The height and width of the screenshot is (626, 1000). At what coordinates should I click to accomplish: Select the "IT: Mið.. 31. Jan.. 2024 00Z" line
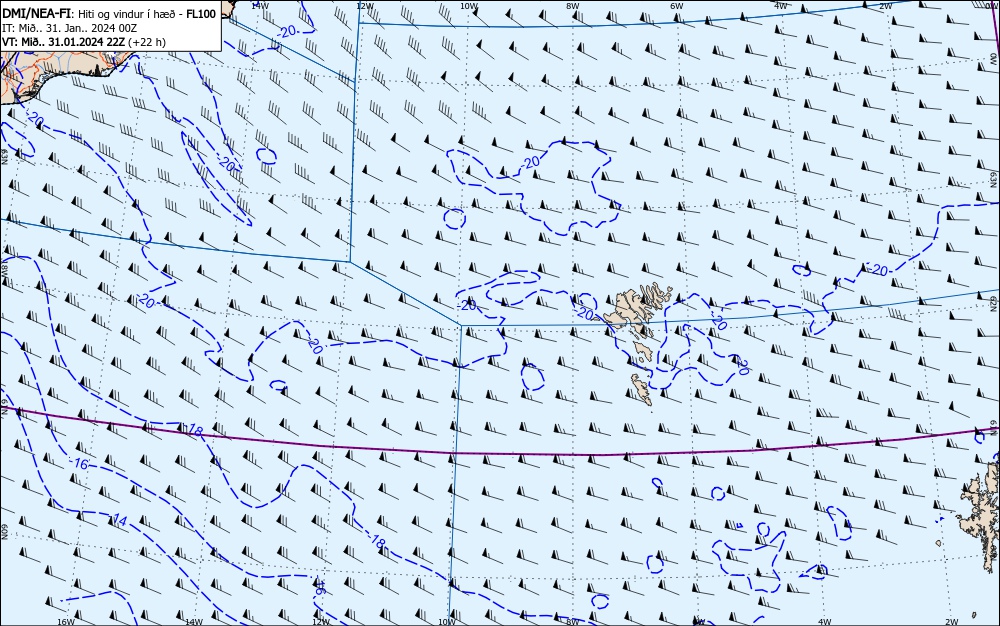[69, 28]
